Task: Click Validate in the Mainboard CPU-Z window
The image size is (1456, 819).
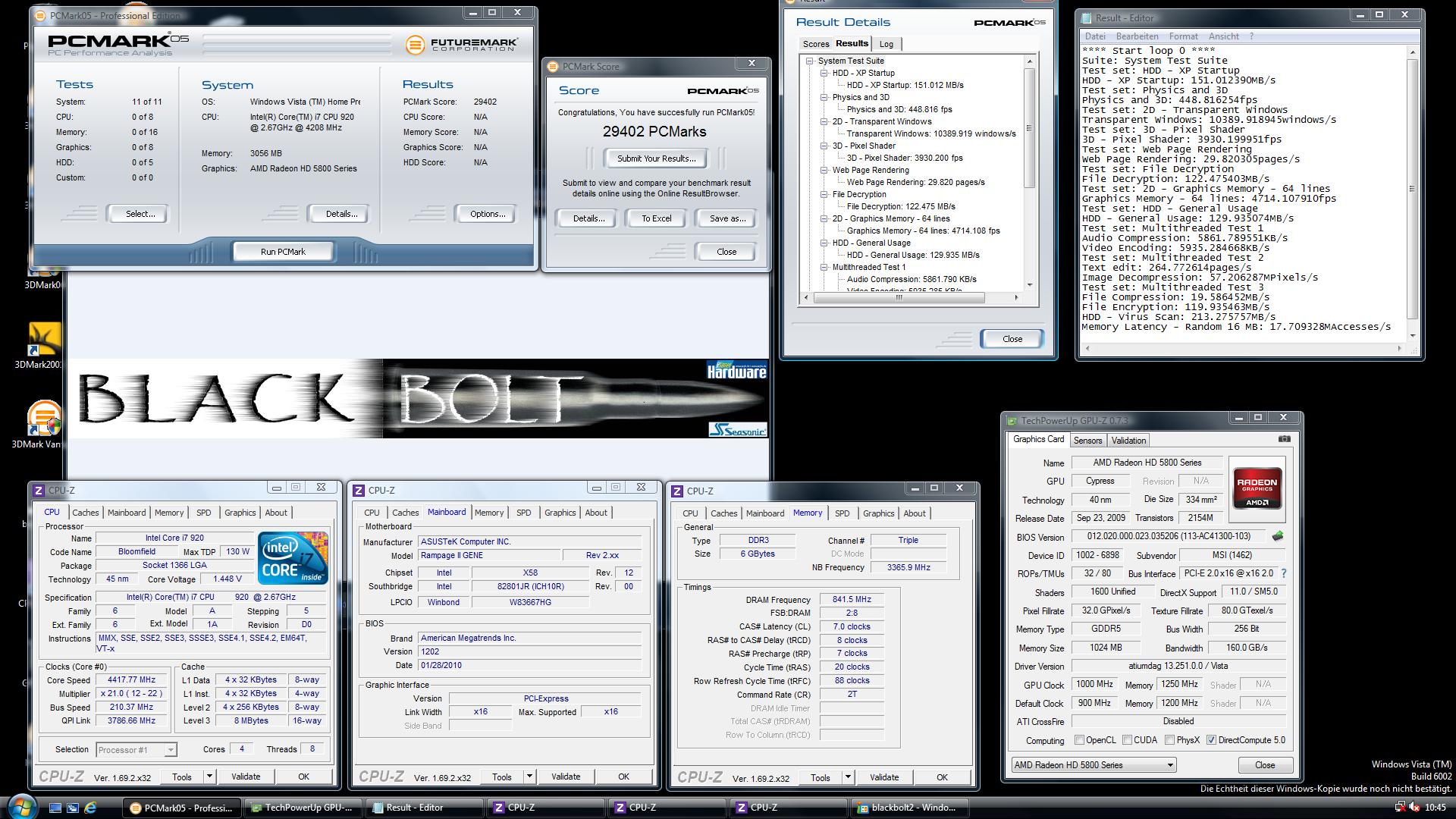Action: click(566, 777)
